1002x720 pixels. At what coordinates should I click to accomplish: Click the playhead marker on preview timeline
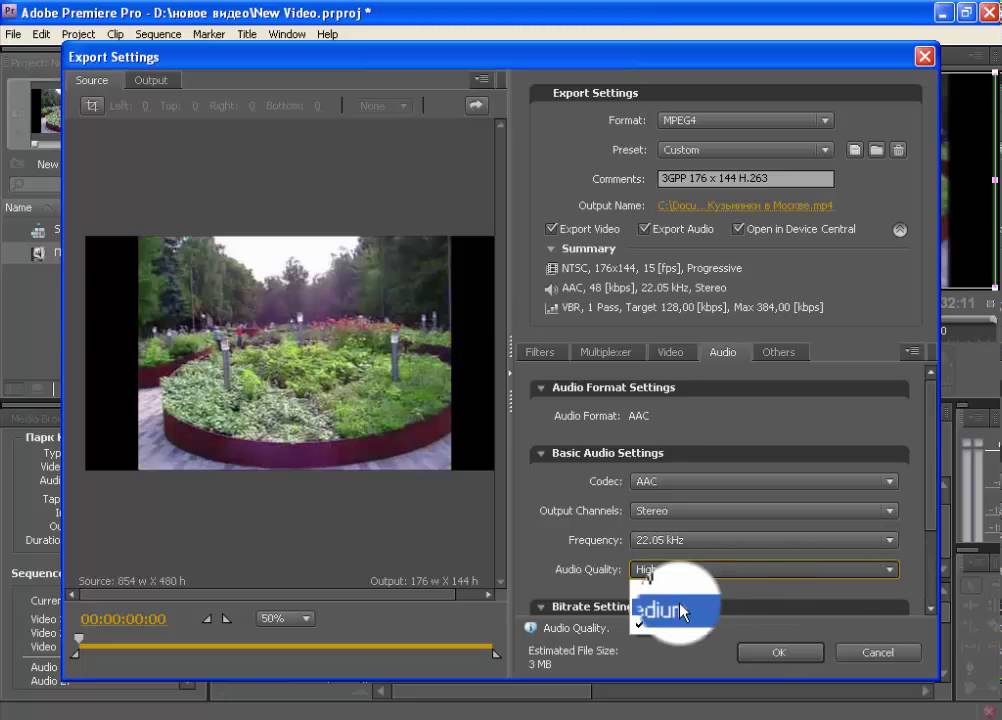pyautogui.click(x=79, y=639)
